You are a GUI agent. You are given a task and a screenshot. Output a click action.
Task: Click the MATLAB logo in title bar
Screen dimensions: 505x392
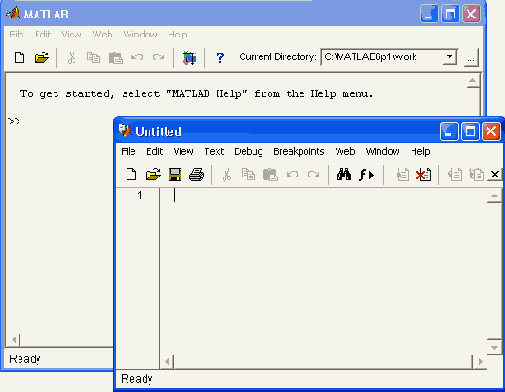13,13
